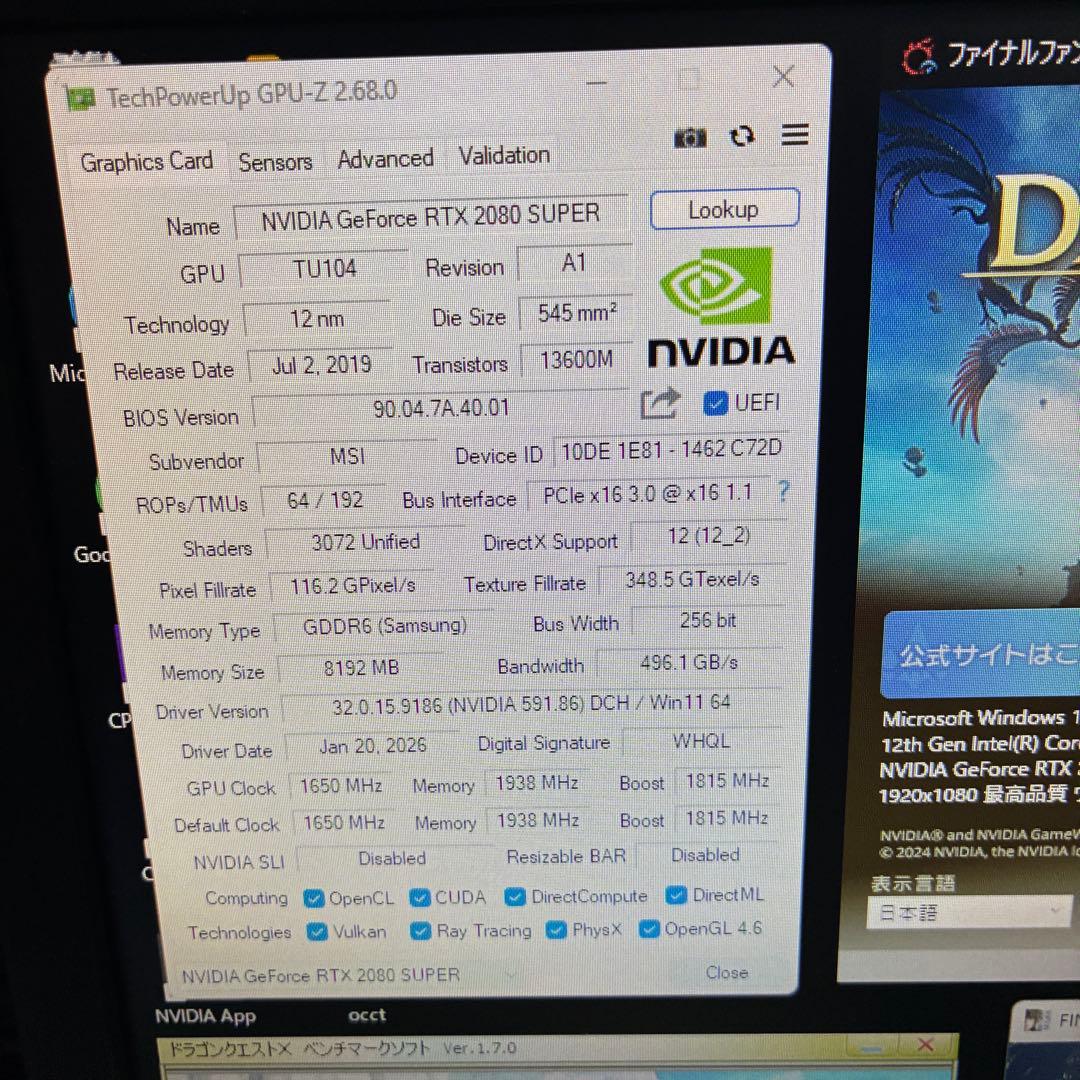
Task: Select the Graphics Card tab
Action: click(x=146, y=162)
